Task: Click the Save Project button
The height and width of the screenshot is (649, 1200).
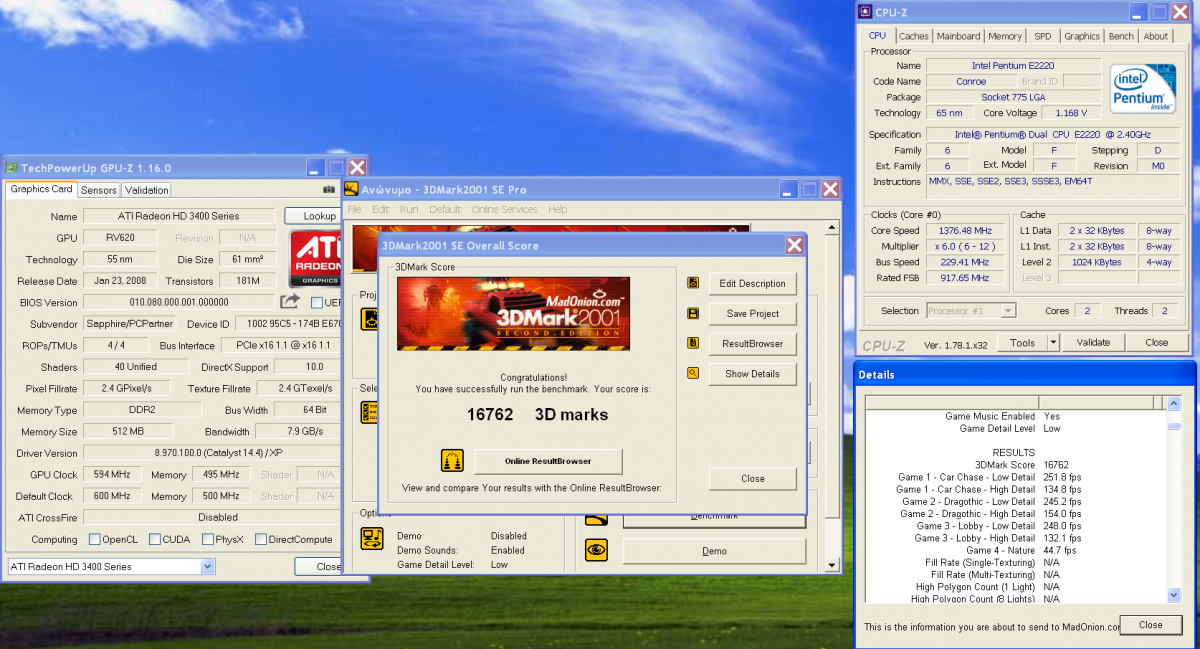Action: coord(752,313)
